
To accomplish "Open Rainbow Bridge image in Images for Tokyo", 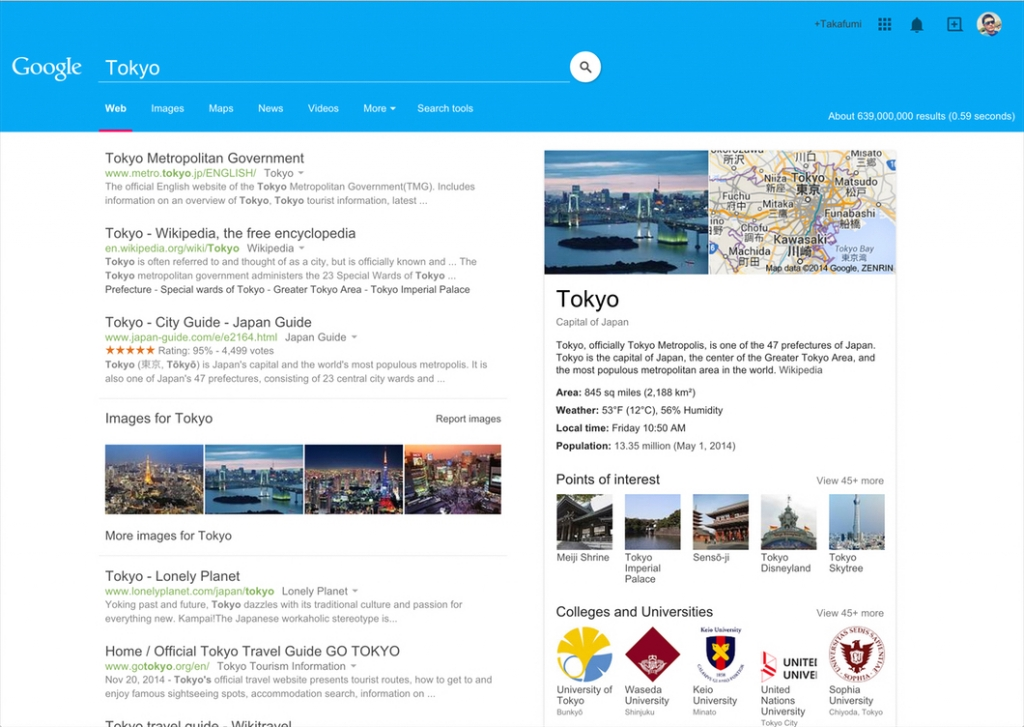I will pos(254,479).
